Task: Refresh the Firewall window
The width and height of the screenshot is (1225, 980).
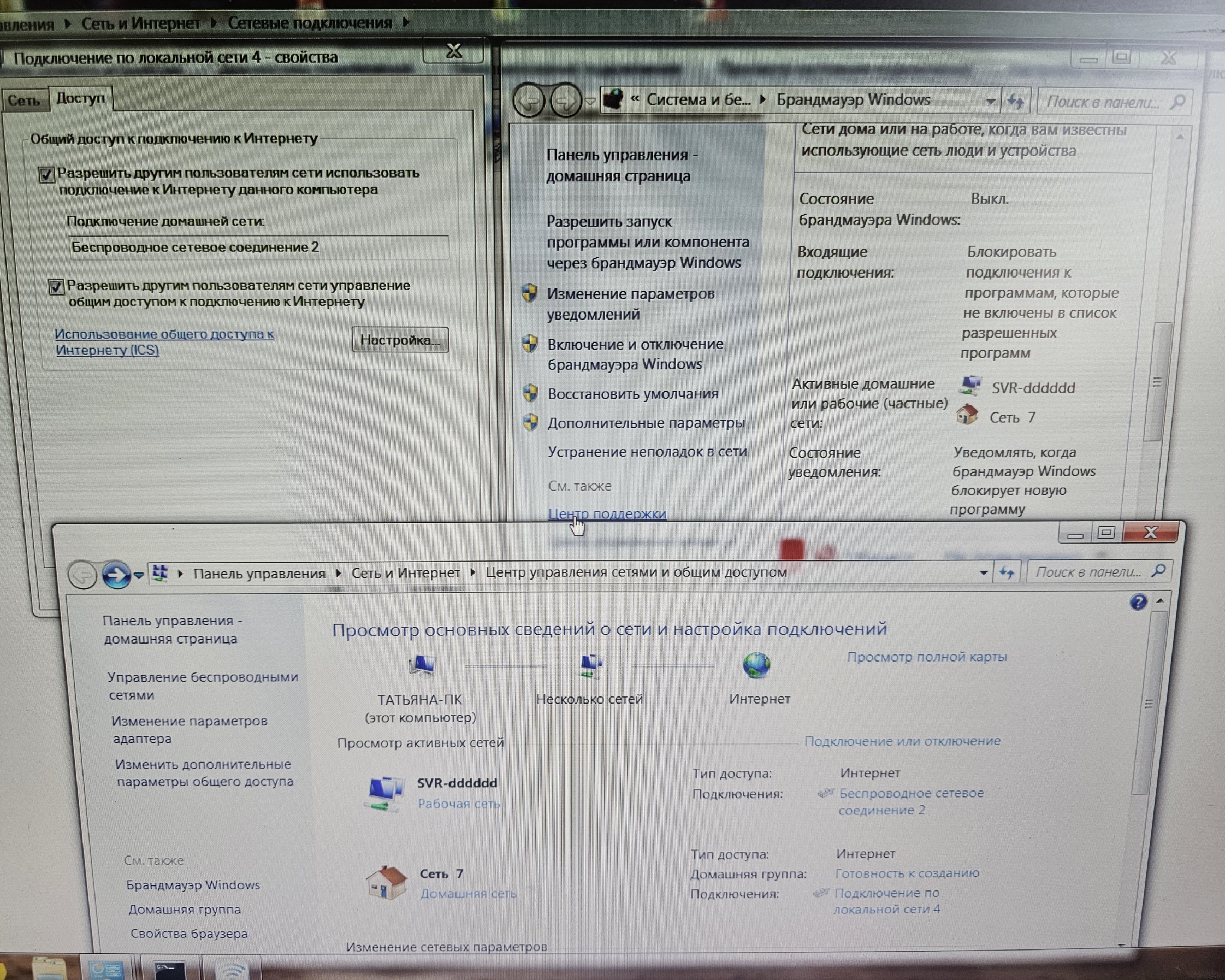Action: pyautogui.click(x=1015, y=102)
